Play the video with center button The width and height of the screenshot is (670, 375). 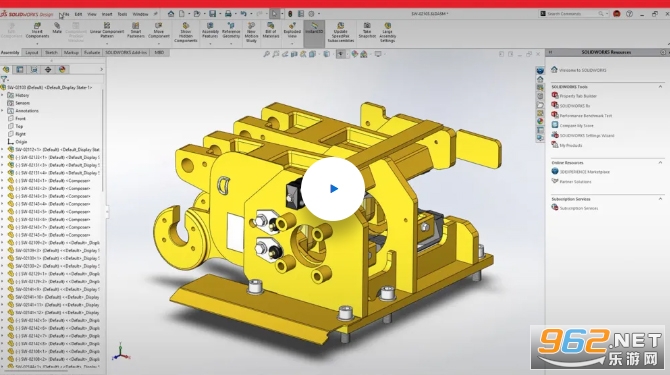pos(333,189)
